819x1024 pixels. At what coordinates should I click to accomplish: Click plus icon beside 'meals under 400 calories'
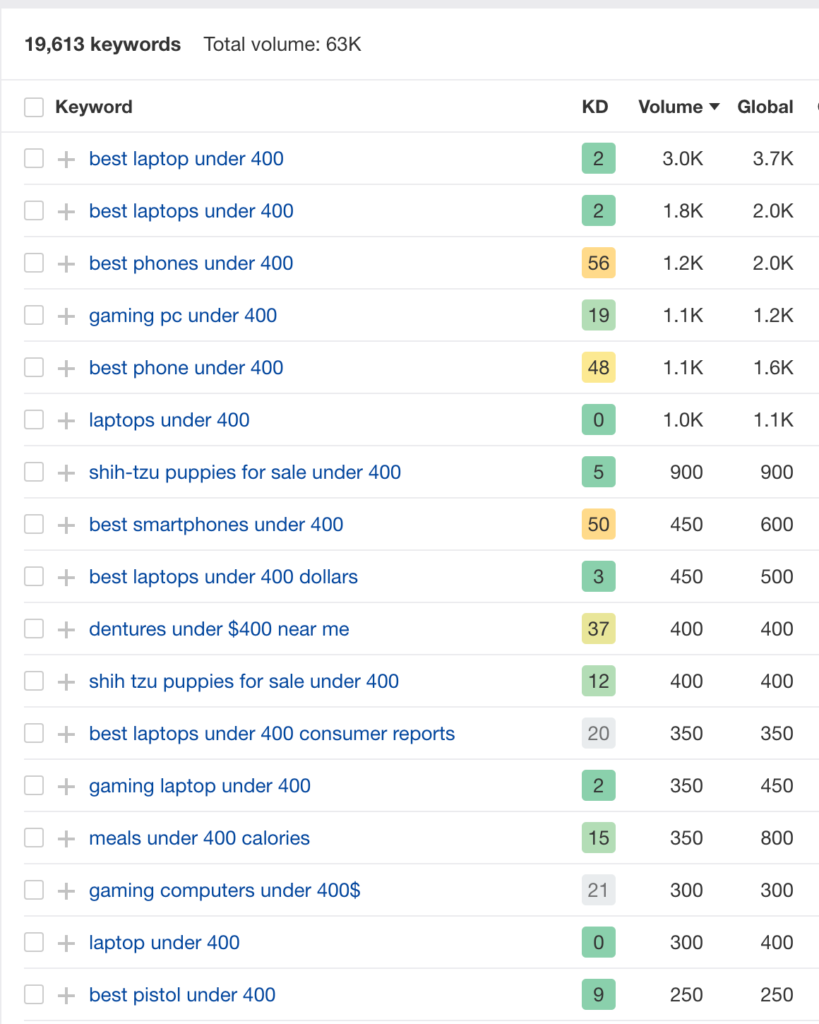point(66,838)
